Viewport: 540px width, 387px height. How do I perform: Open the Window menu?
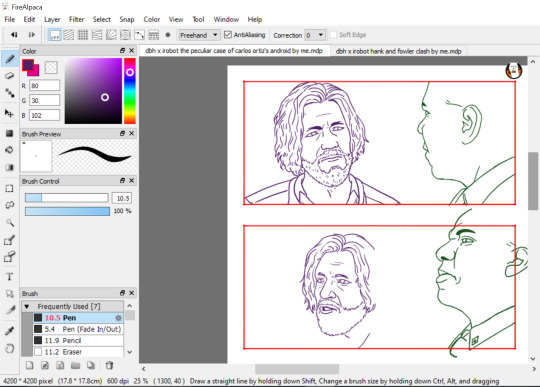point(226,19)
